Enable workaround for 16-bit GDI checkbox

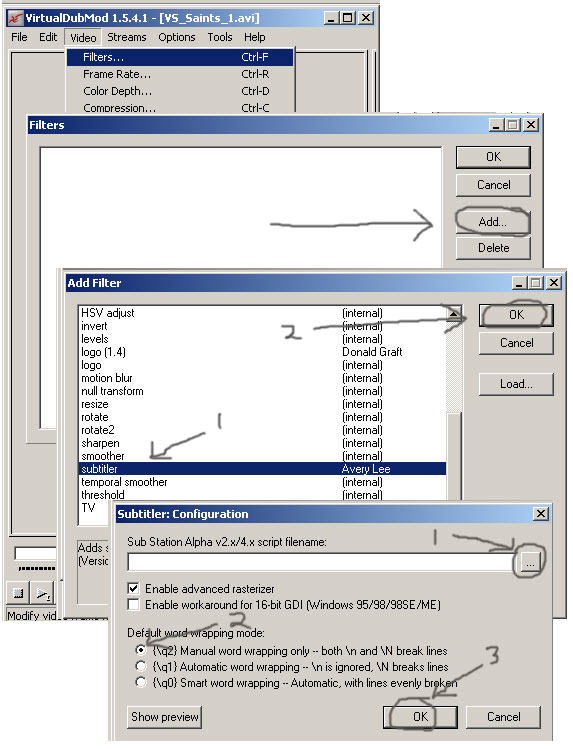(x=134, y=605)
